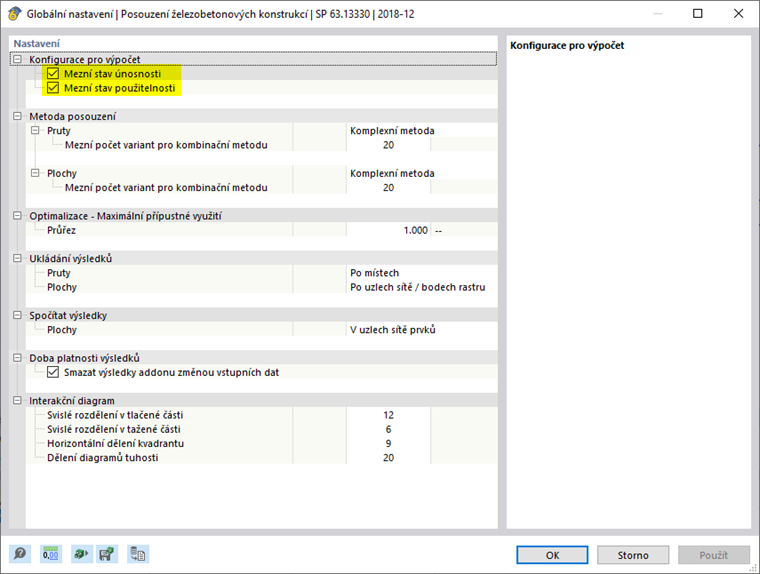The image size is (760, 574).
Task: Click the OK button
Action: click(x=552, y=555)
